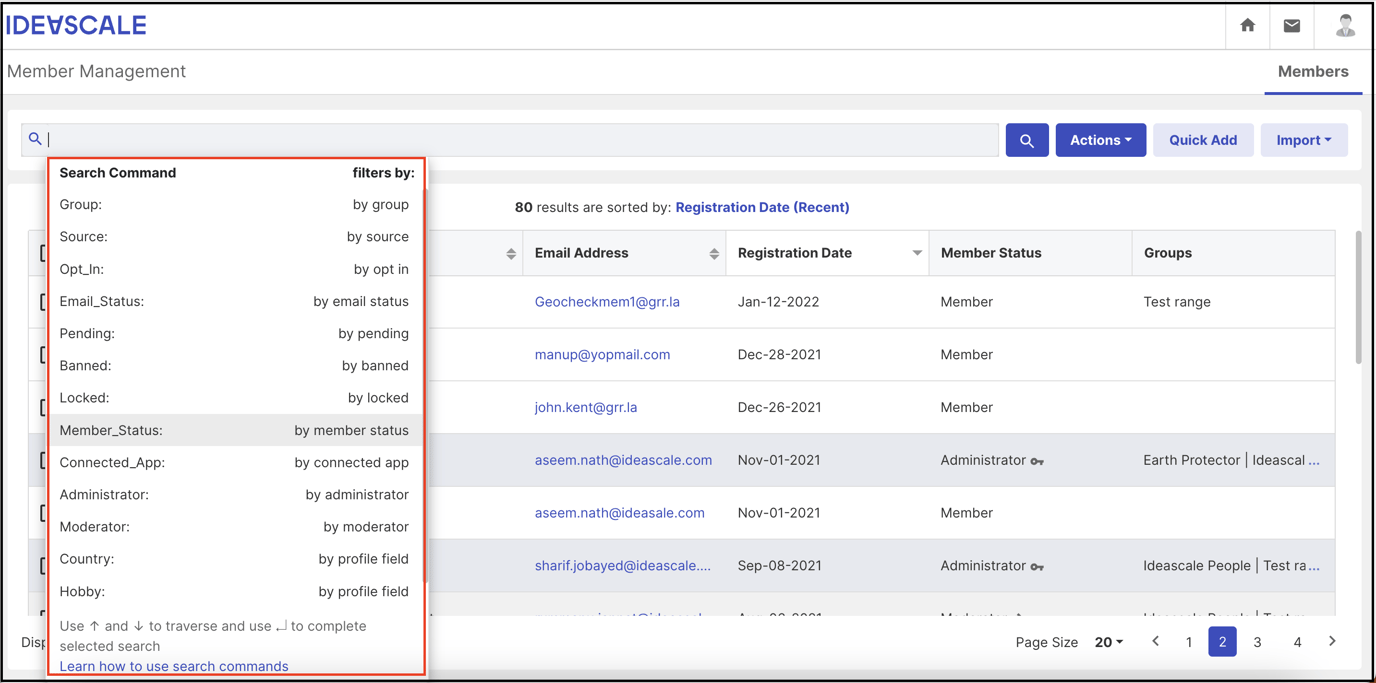Open the Home page icon
This screenshot has height=683, width=1376.
(x=1247, y=25)
